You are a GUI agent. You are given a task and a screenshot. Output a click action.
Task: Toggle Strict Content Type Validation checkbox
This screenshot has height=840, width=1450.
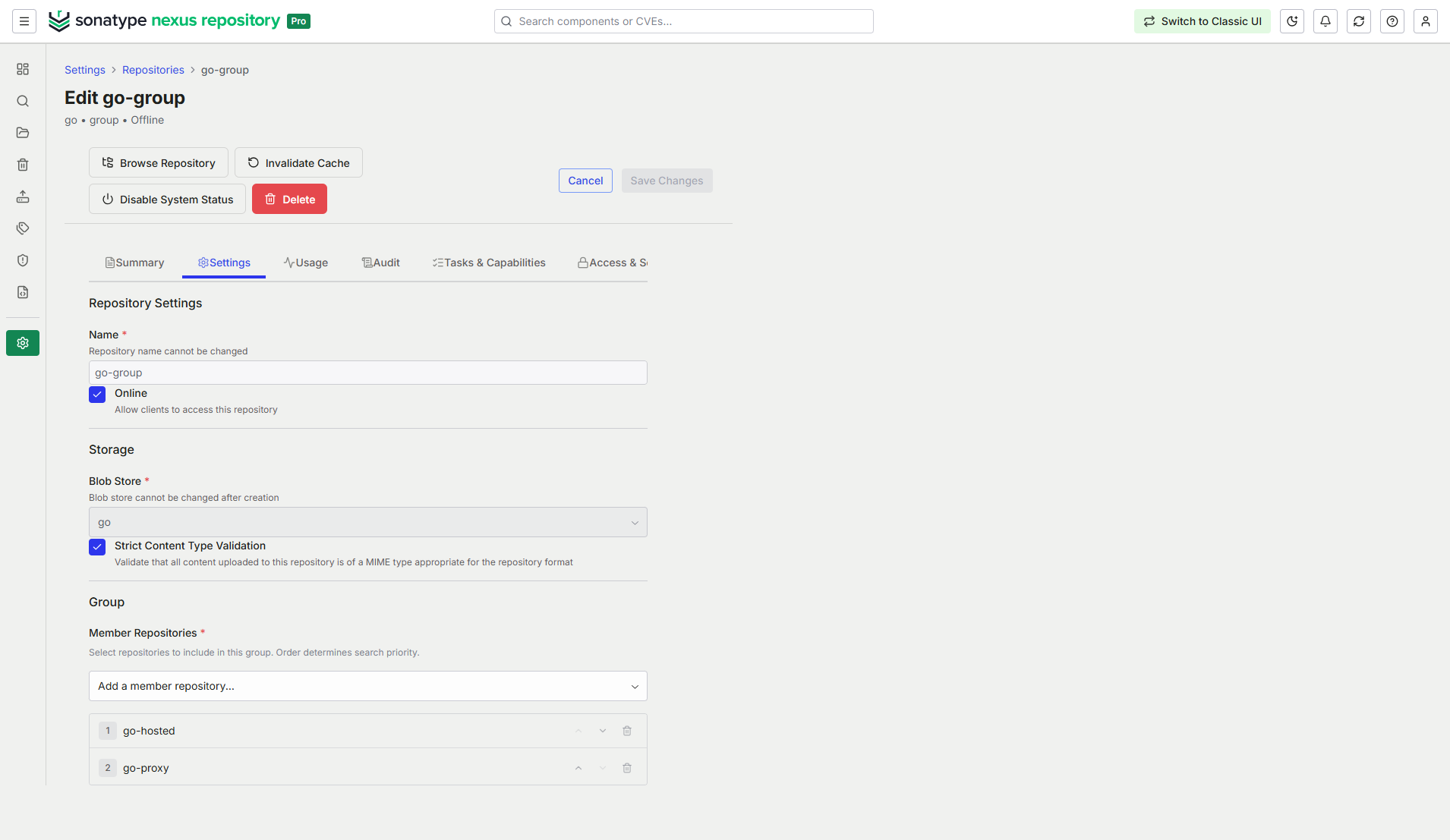97,547
